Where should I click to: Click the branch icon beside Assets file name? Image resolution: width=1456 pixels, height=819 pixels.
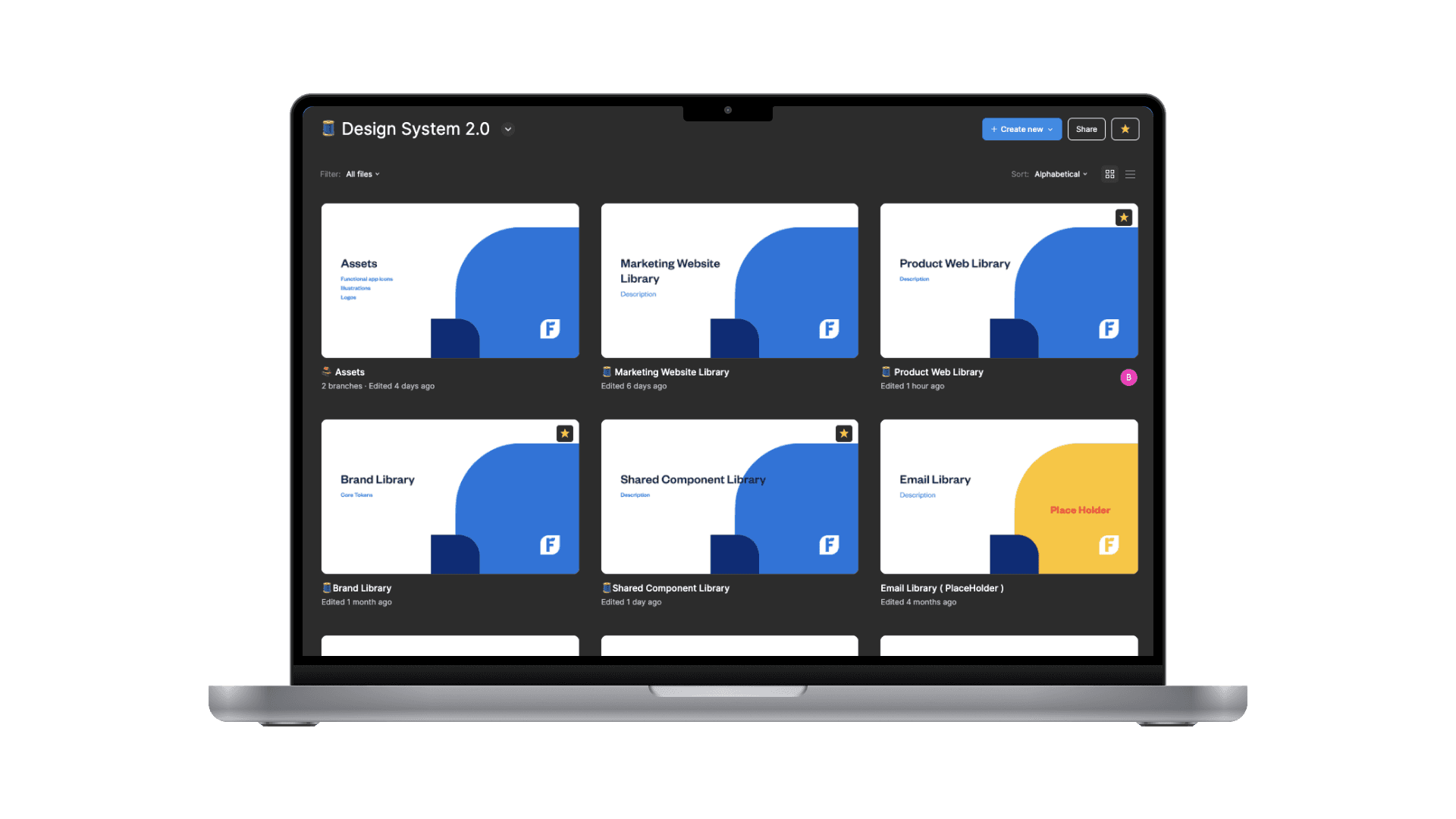click(327, 372)
